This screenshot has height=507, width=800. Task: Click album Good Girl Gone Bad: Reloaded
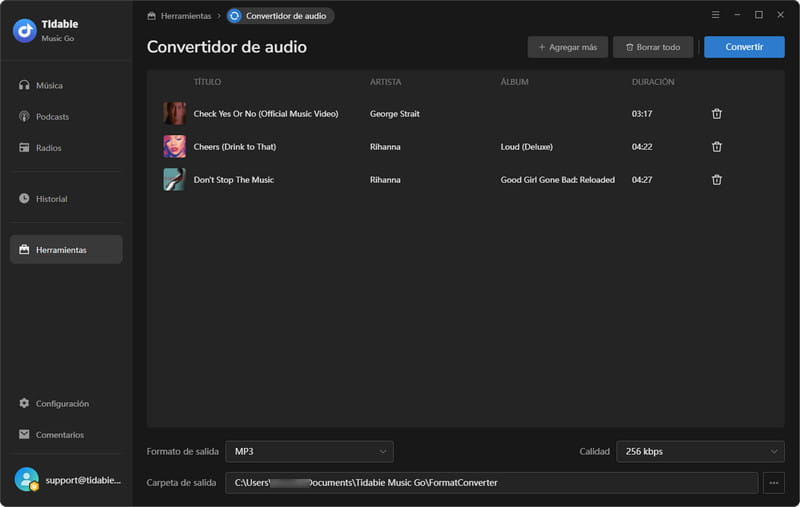tap(558, 180)
